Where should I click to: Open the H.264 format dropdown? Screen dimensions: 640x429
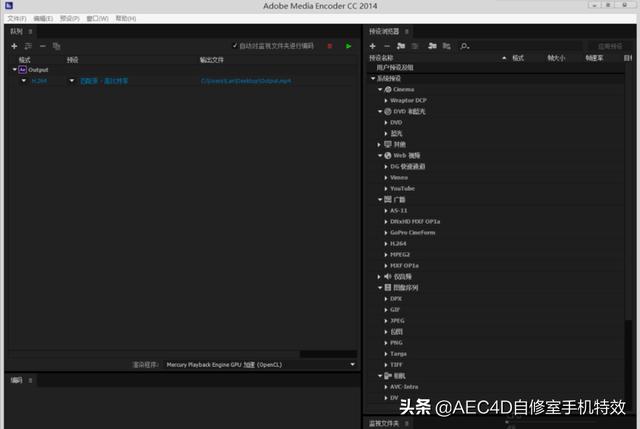[24, 81]
